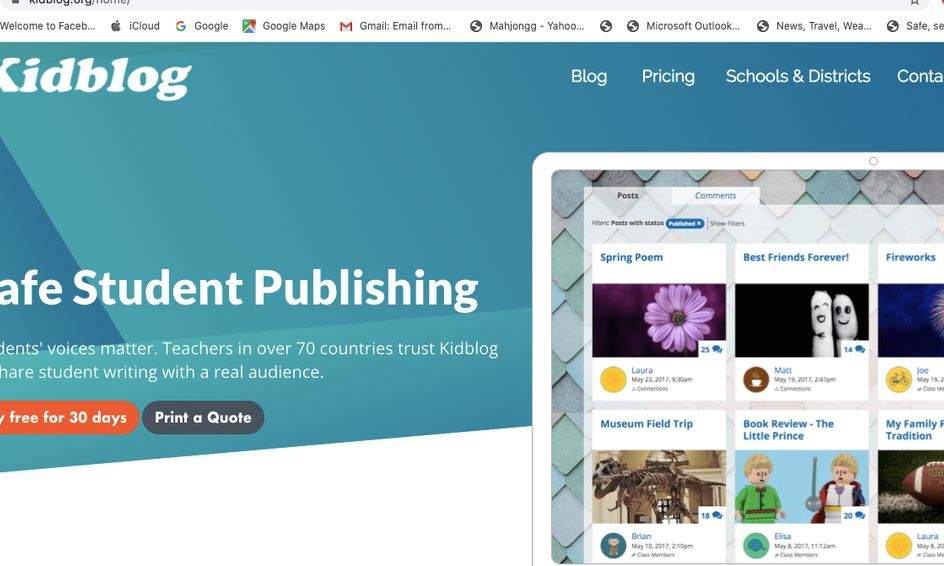The image size is (944, 566).
Task: Open the Fireworks post title
Action: coord(910,257)
